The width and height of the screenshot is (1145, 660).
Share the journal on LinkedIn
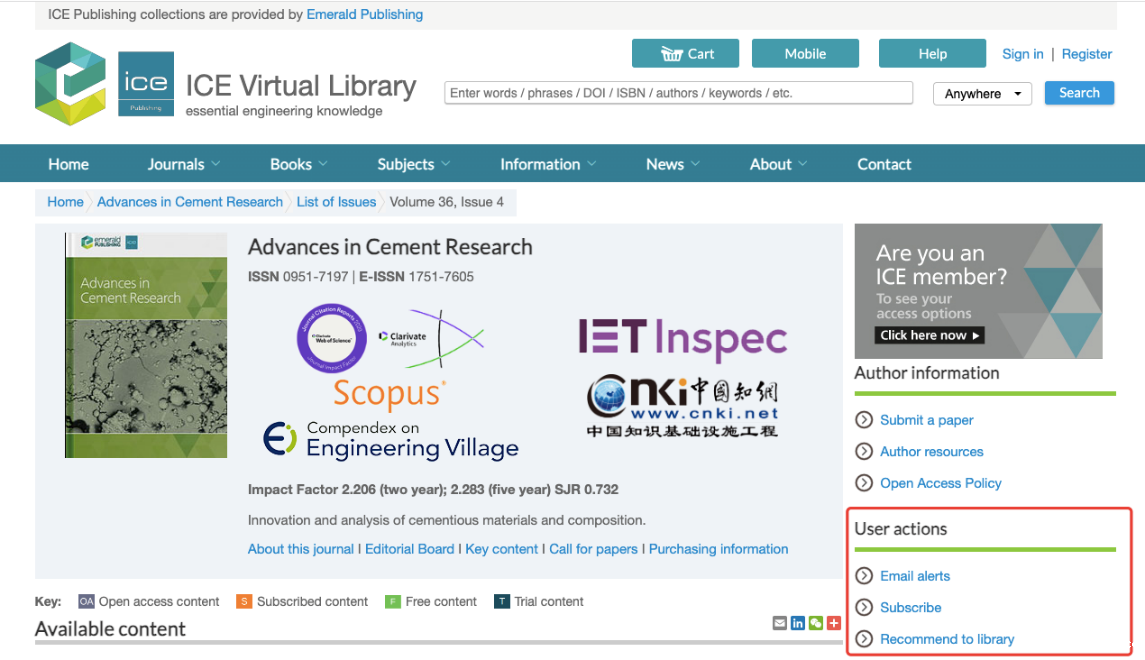(x=798, y=623)
